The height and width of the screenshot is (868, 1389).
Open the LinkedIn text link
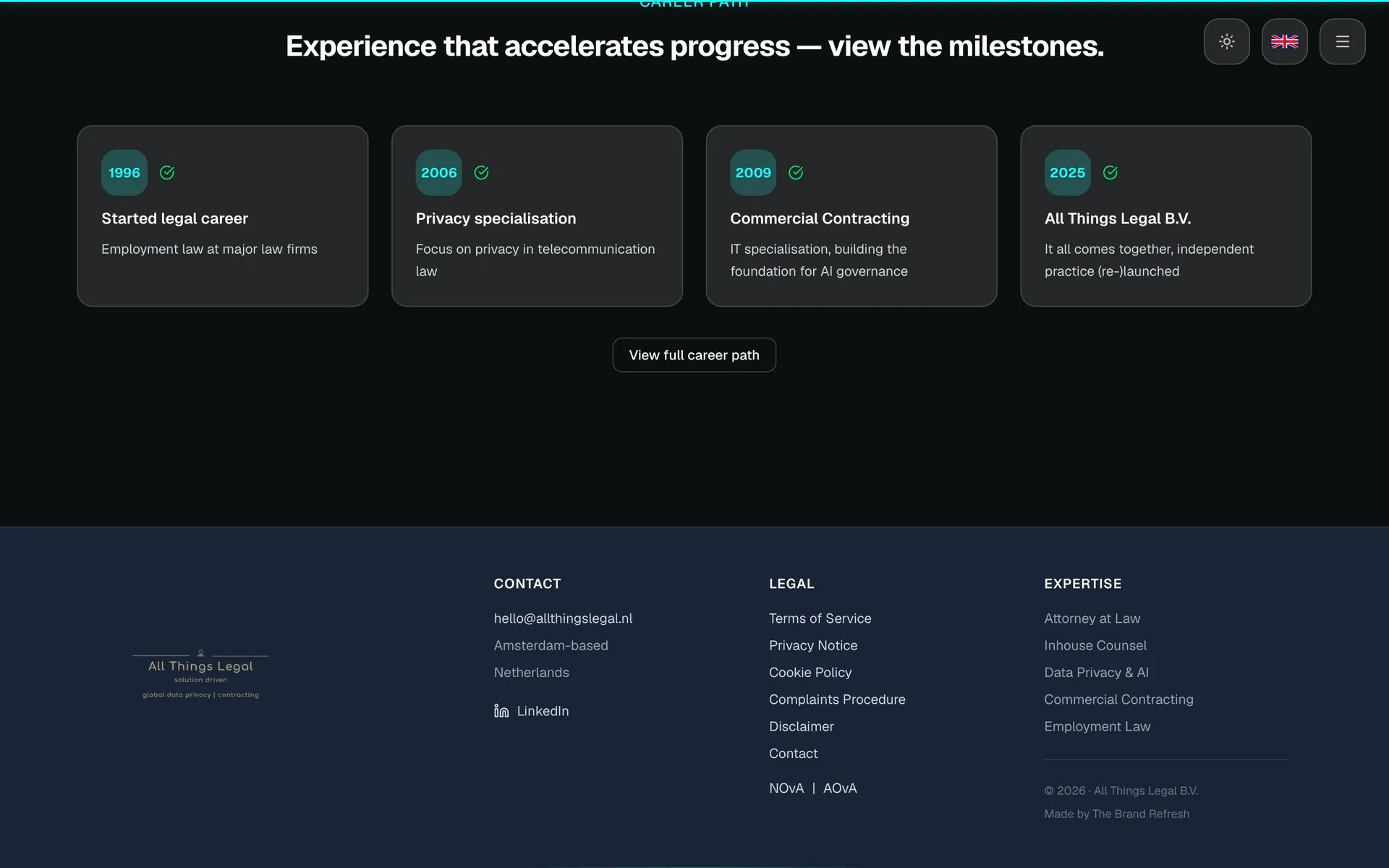pyautogui.click(x=543, y=711)
